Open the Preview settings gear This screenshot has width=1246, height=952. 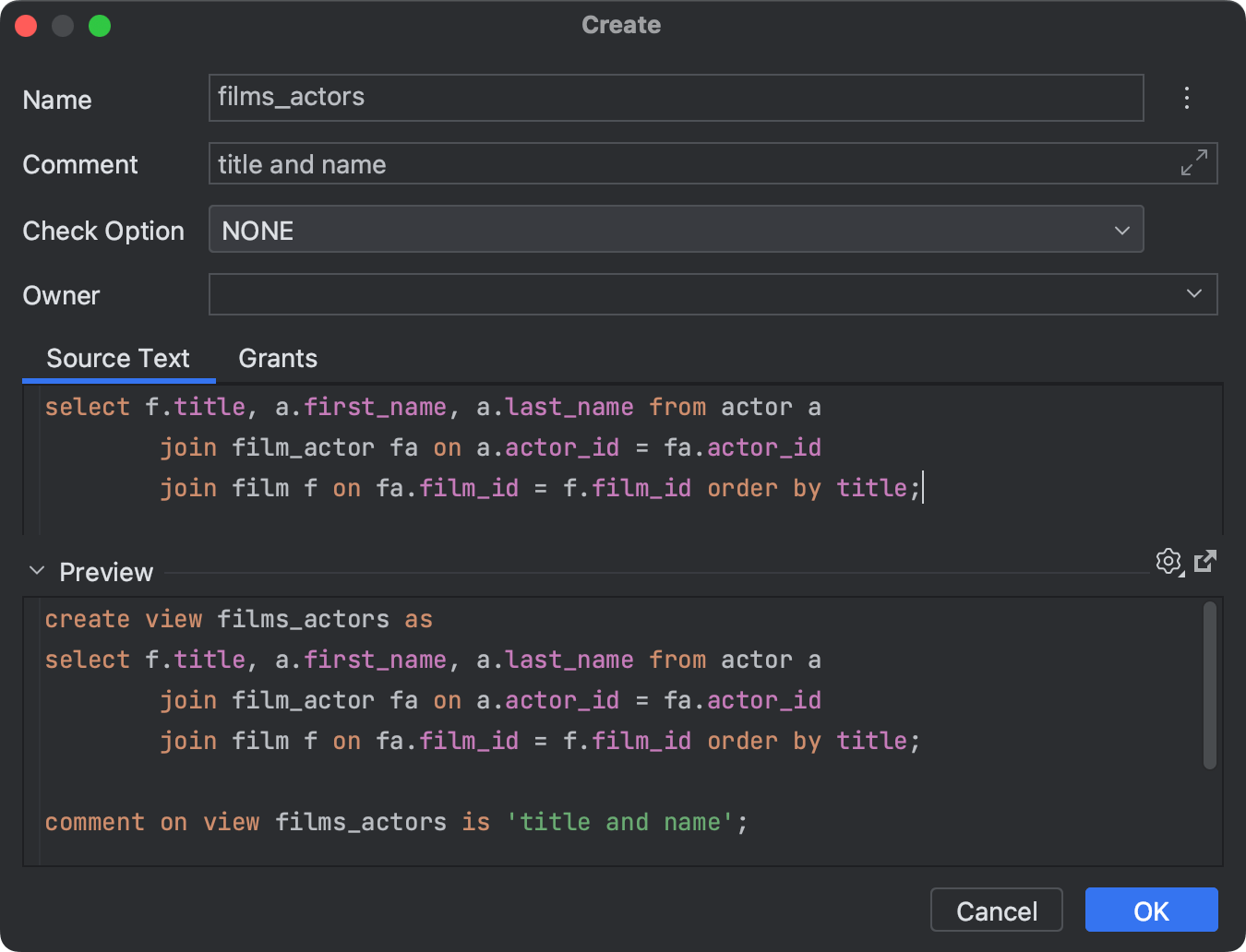coord(1168,561)
